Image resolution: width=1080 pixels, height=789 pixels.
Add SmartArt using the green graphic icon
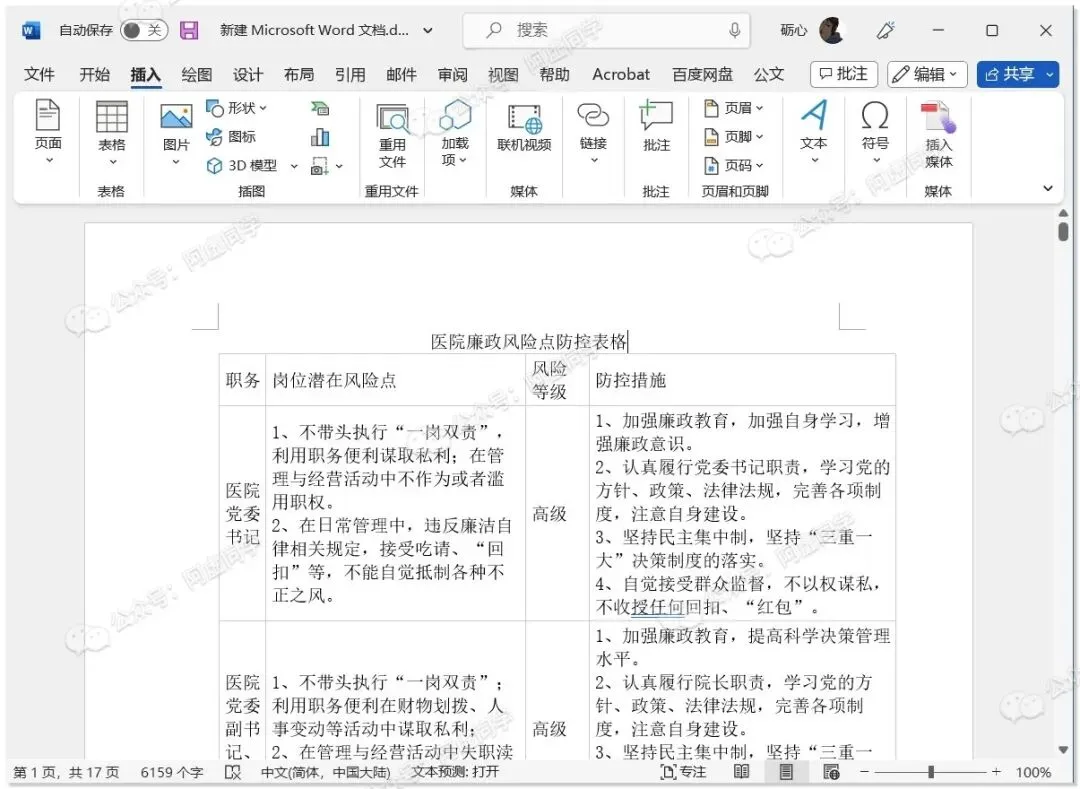pyautogui.click(x=320, y=108)
